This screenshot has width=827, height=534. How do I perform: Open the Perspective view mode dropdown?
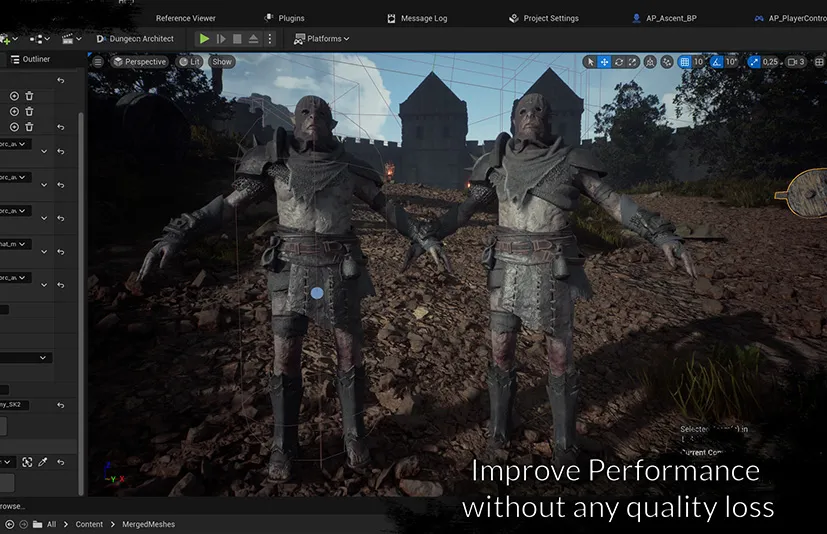click(139, 62)
